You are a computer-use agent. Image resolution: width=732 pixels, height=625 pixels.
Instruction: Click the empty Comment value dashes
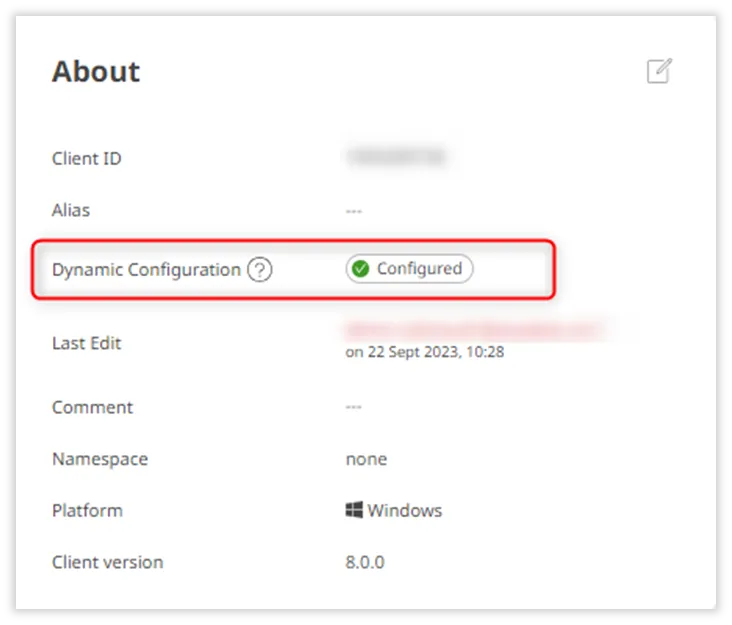(x=353, y=408)
